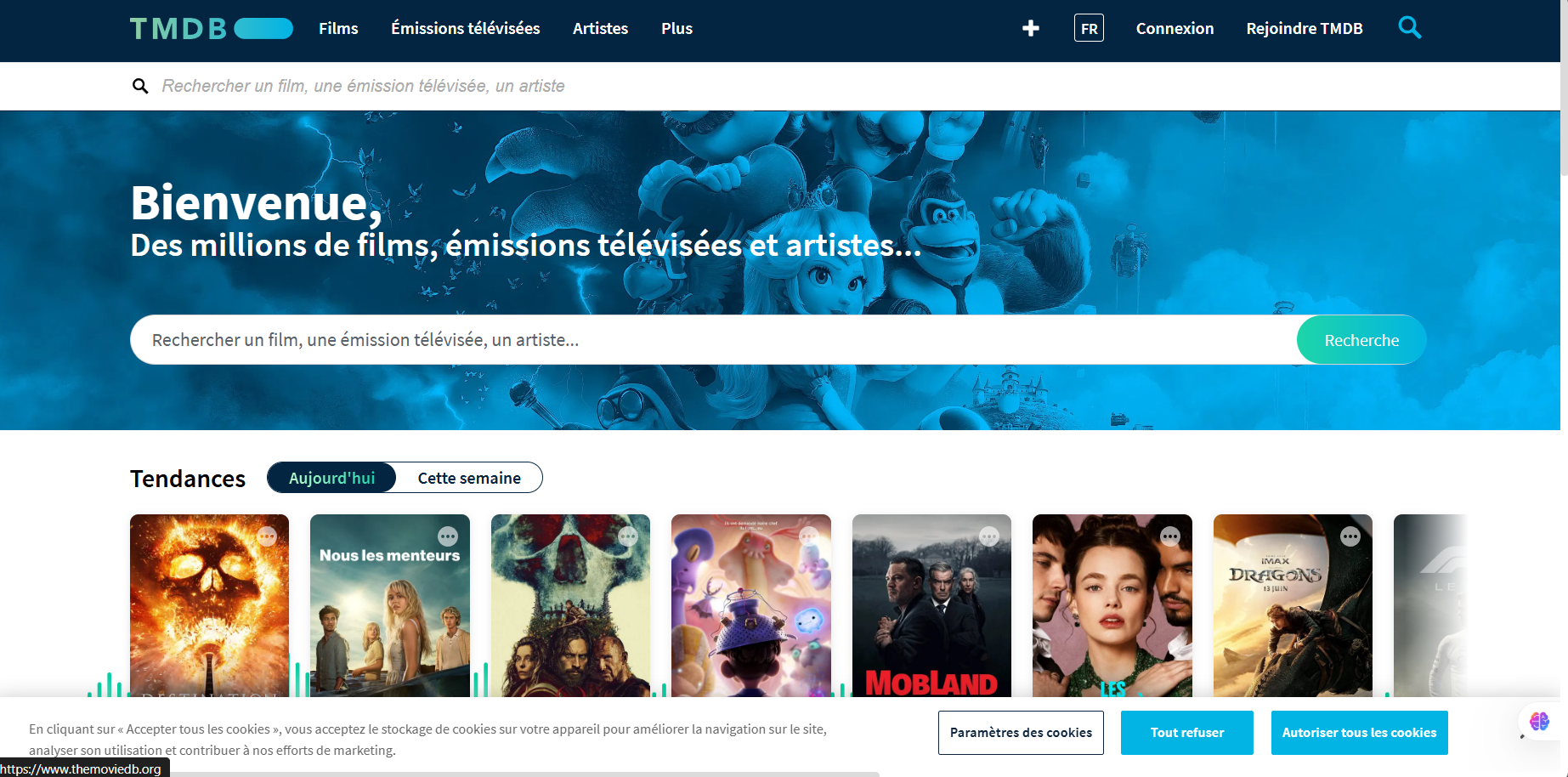Viewport: 1568px width, 777px height.
Task: Click Autoriser tous les cookies button
Action: pos(1359,733)
